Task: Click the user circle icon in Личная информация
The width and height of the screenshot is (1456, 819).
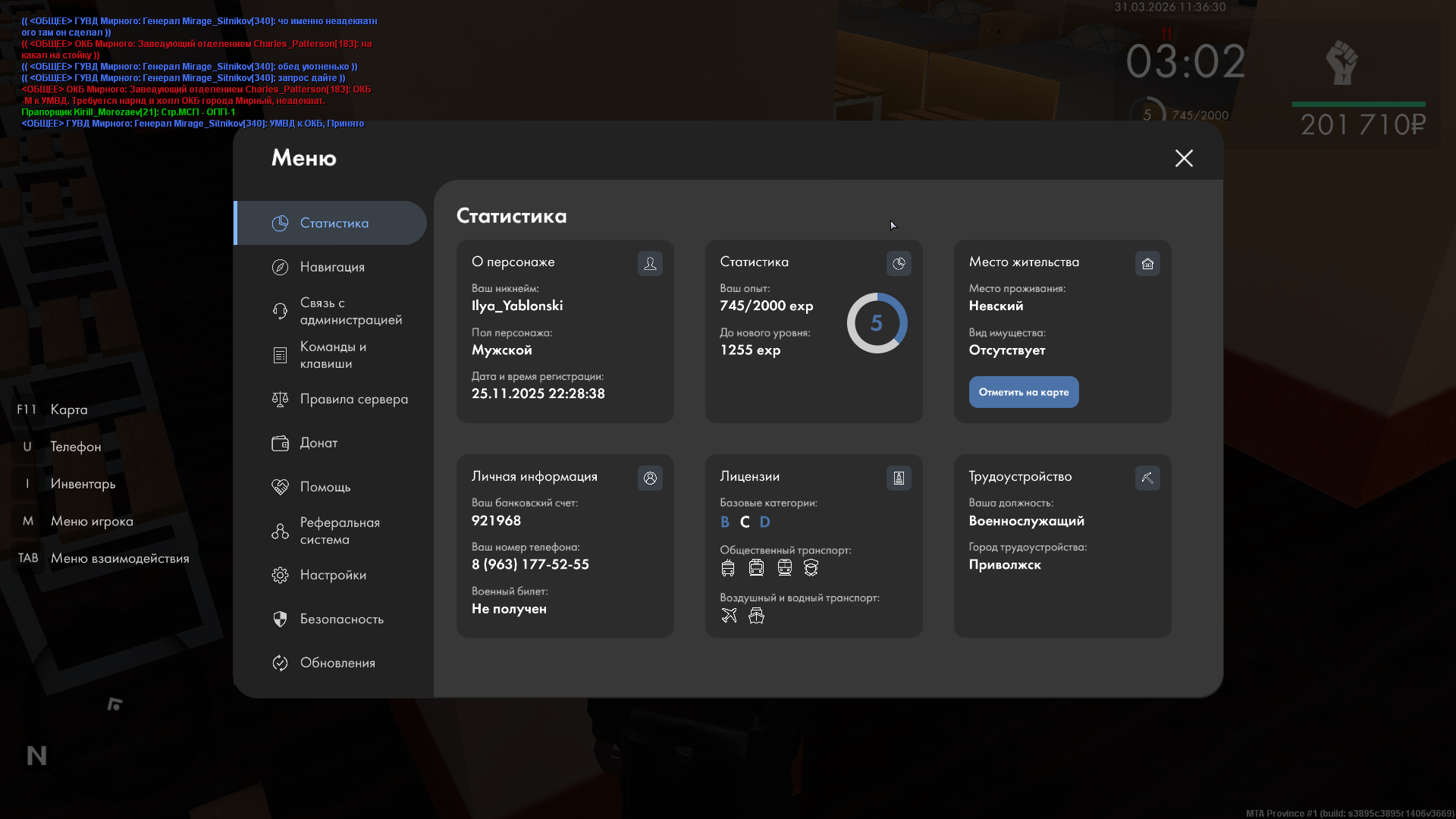Action: (x=650, y=478)
